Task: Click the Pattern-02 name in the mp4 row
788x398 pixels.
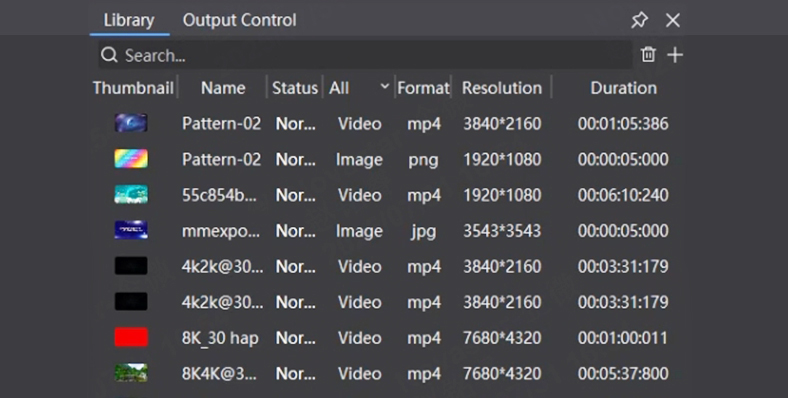Action: pyautogui.click(x=221, y=124)
